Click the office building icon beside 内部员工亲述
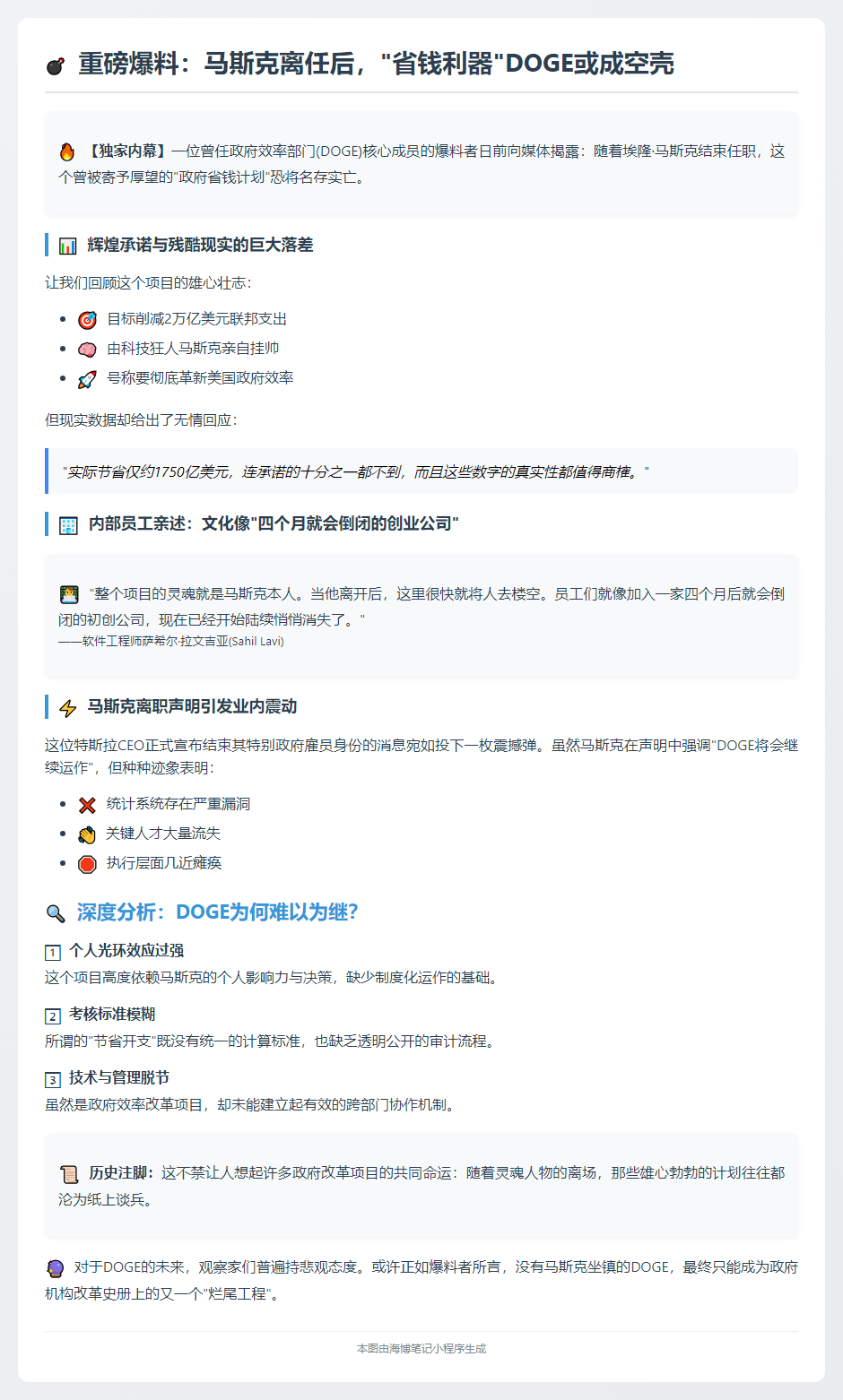This screenshot has width=843, height=1400. pyautogui.click(x=68, y=525)
